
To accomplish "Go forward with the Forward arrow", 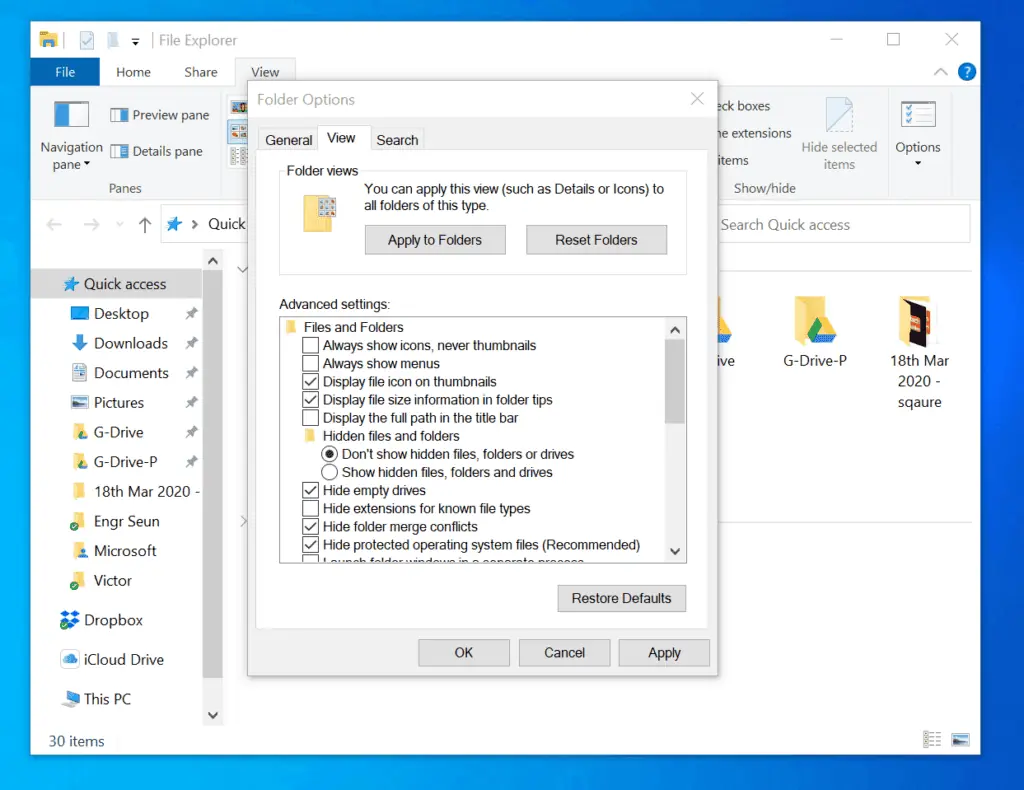I will (91, 225).
